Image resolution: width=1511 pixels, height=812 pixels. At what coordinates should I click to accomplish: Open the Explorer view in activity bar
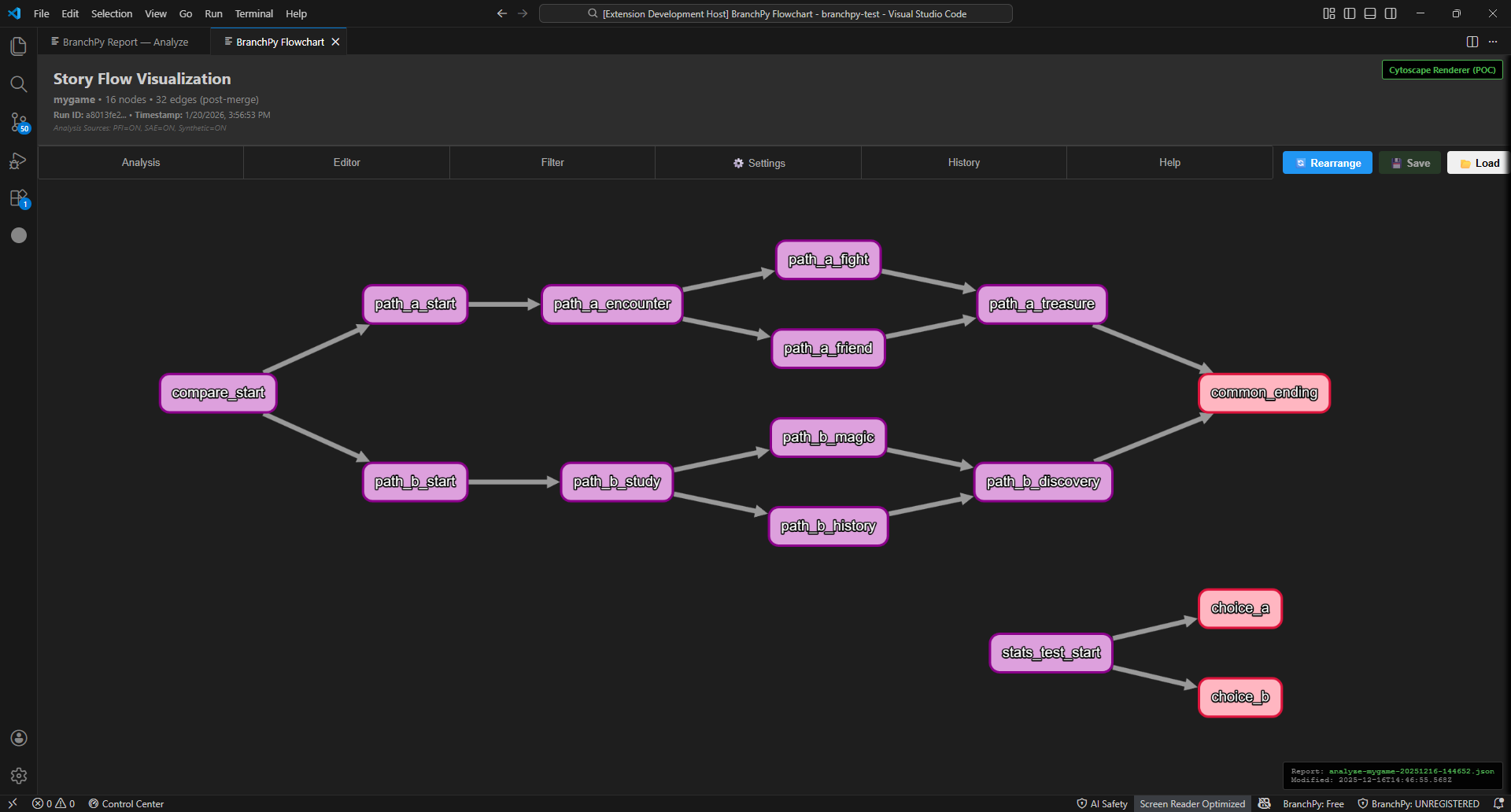[x=19, y=46]
